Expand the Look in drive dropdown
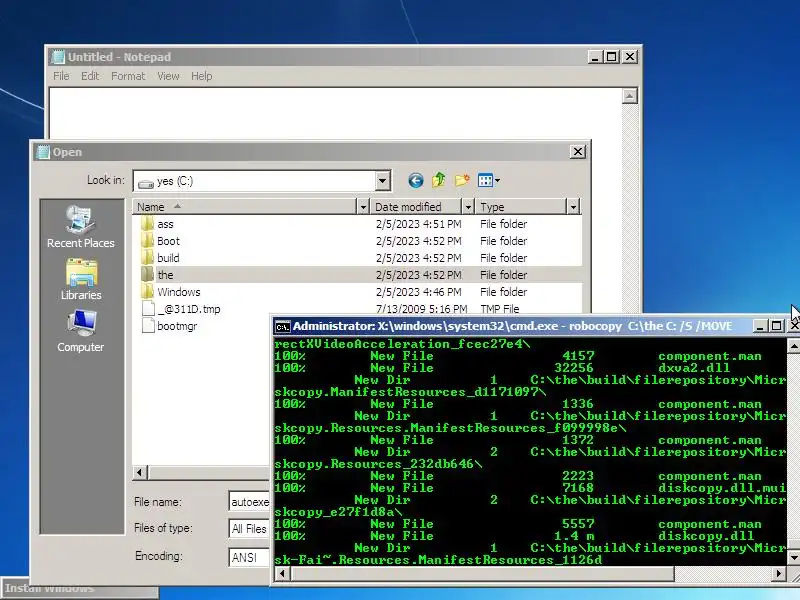Viewport: 800px width, 600px height. pos(382,181)
